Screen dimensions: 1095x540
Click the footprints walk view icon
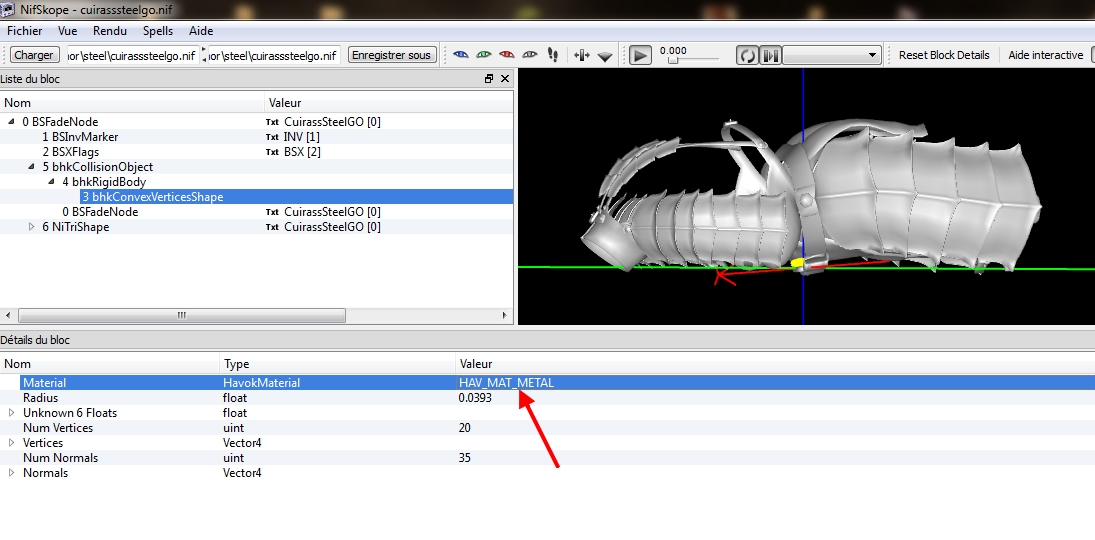[553, 54]
